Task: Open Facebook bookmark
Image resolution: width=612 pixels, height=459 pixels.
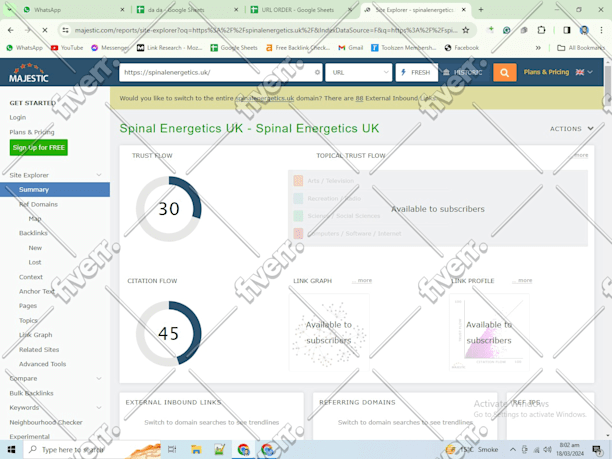Action: click(x=462, y=48)
